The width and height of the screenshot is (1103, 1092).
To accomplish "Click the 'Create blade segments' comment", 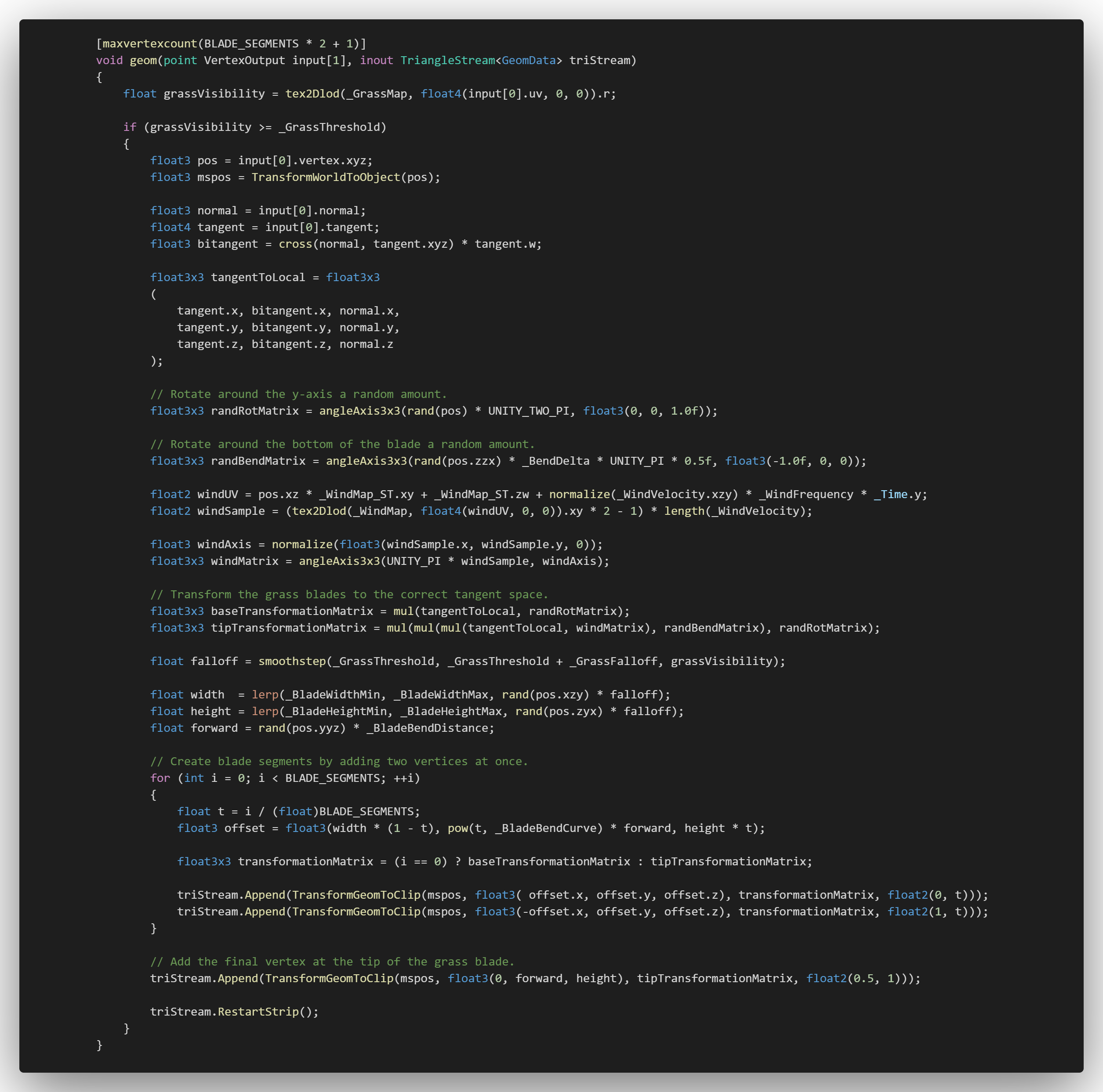I will [x=338, y=762].
